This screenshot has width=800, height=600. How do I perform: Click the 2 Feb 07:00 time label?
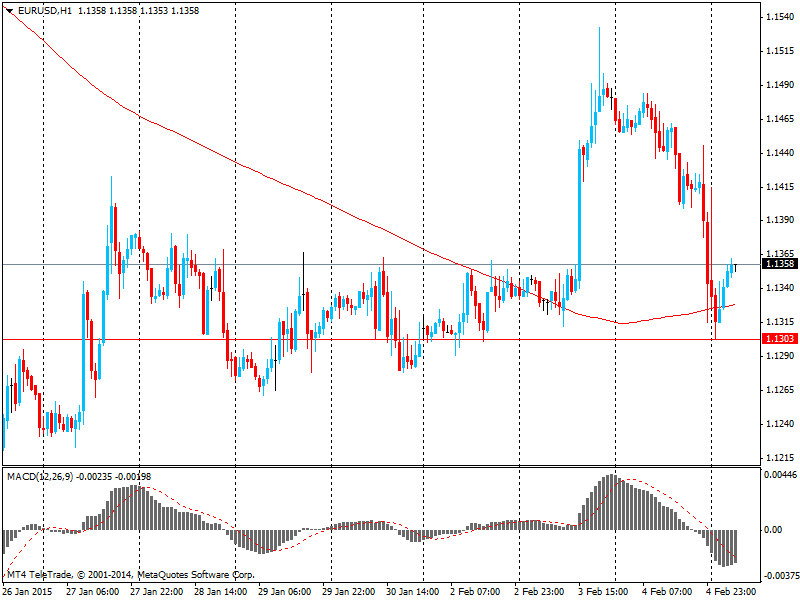475,592
